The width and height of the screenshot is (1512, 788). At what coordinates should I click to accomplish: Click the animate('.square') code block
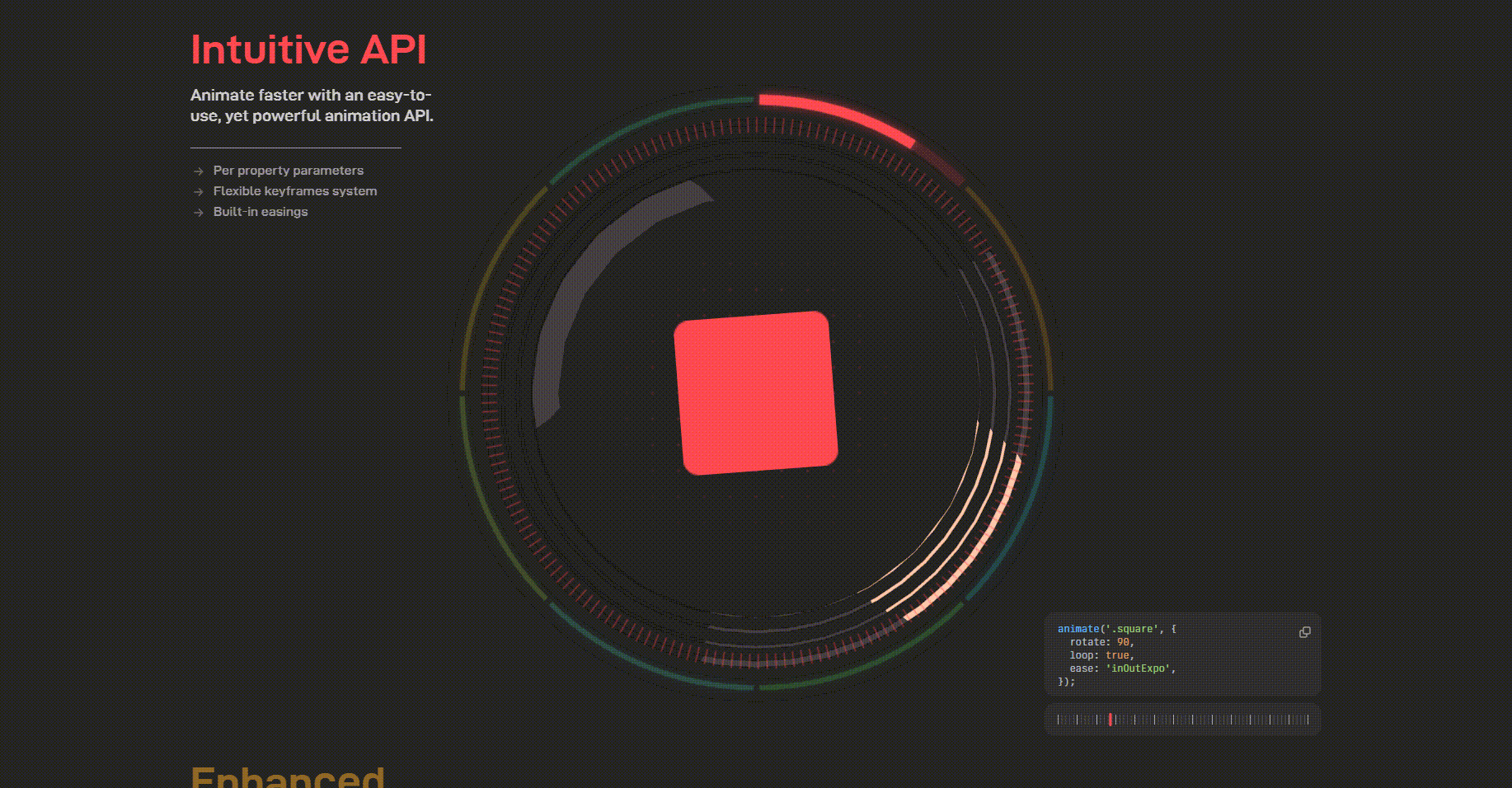[x=1105, y=628]
